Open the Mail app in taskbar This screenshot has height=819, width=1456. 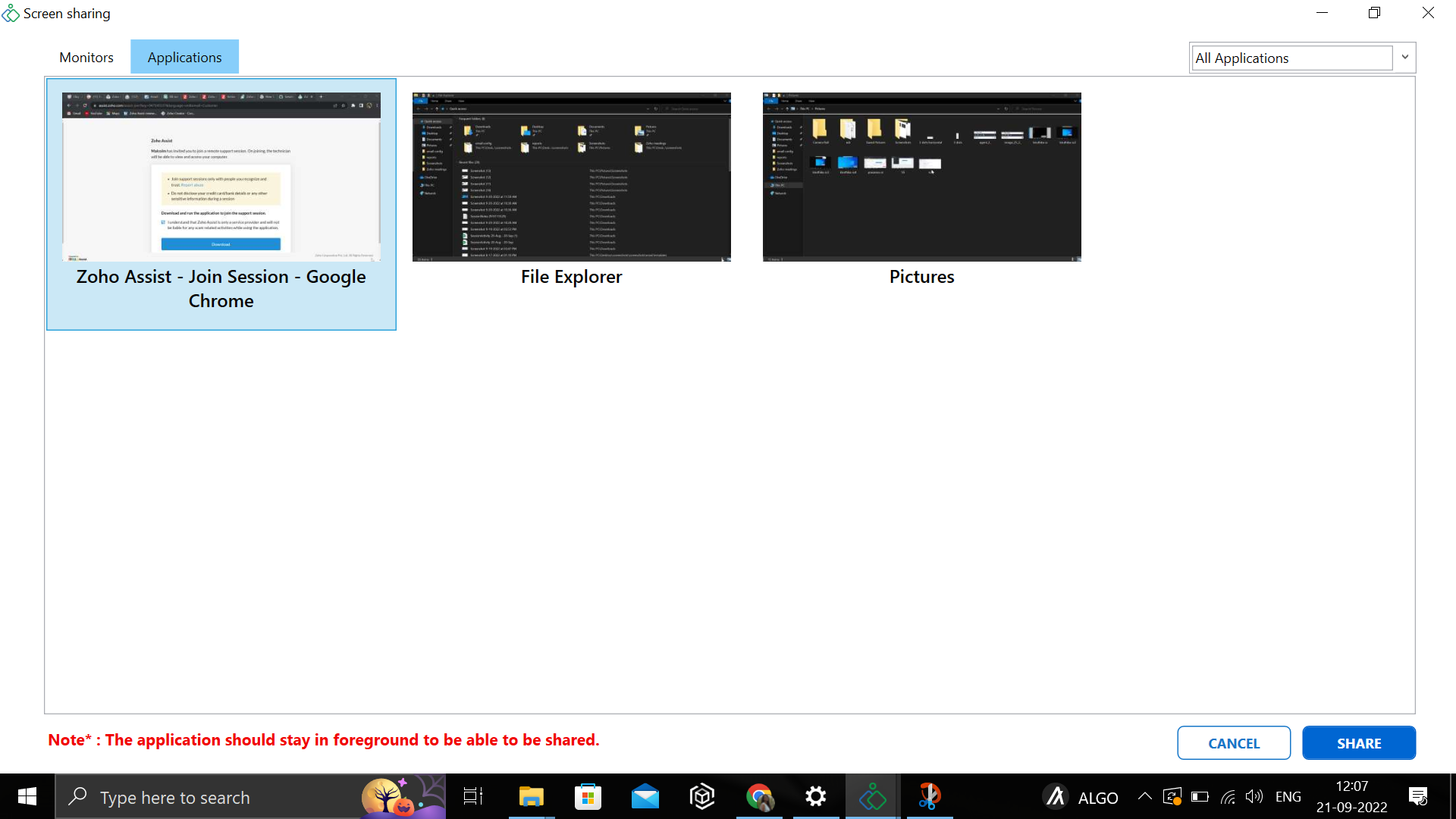[x=645, y=797]
